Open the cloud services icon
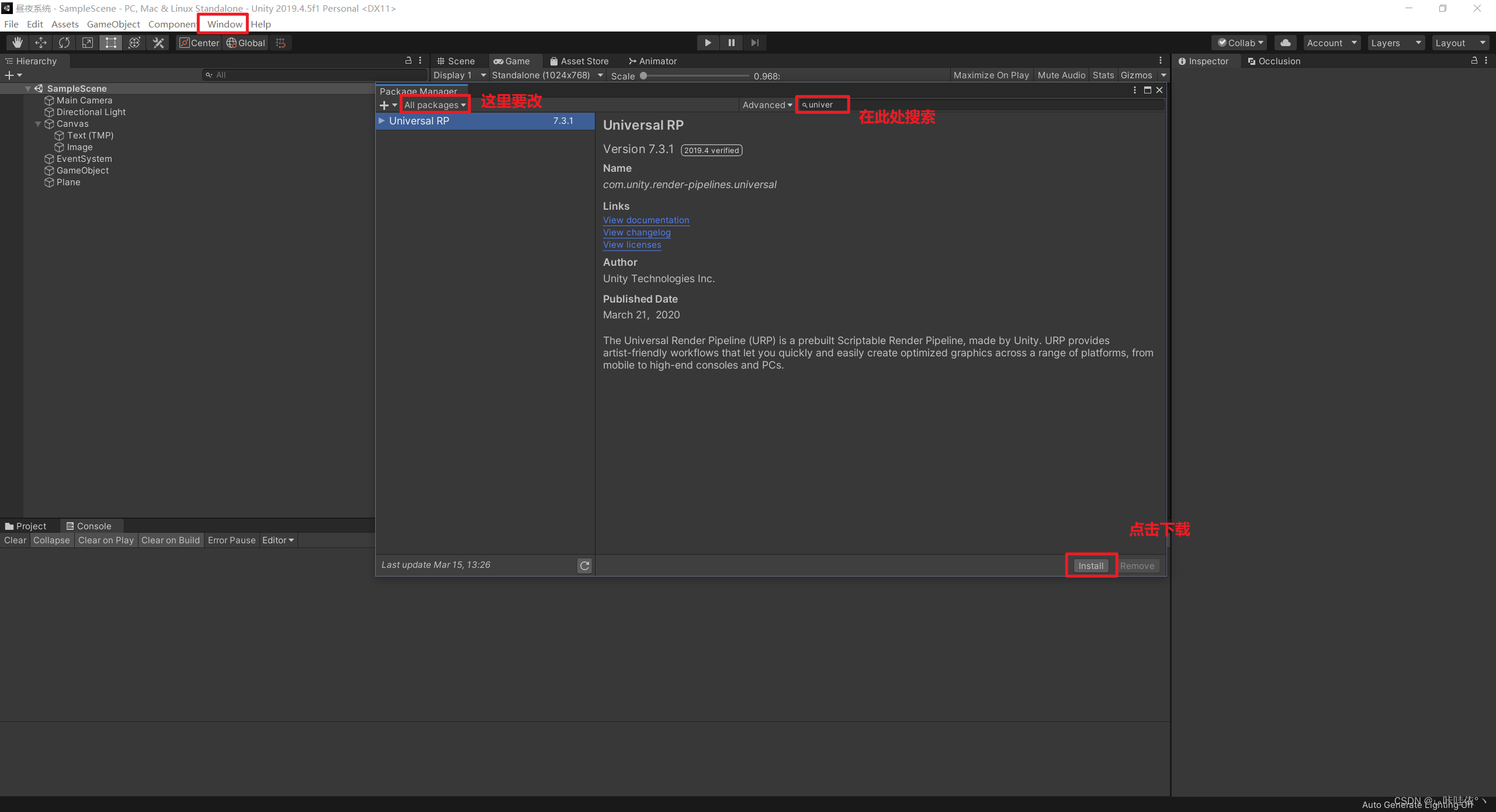Viewport: 1496px width, 812px height. click(x=1285, y=43)
